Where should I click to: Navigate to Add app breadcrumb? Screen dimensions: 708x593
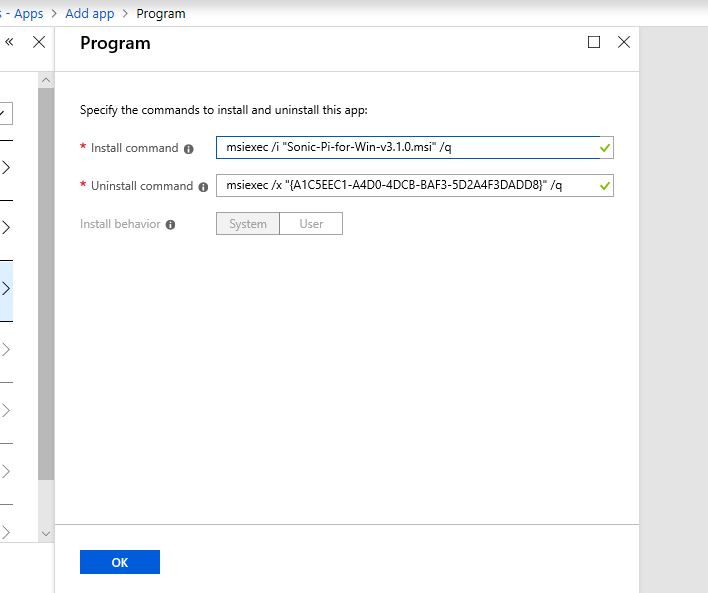point(89,14)
